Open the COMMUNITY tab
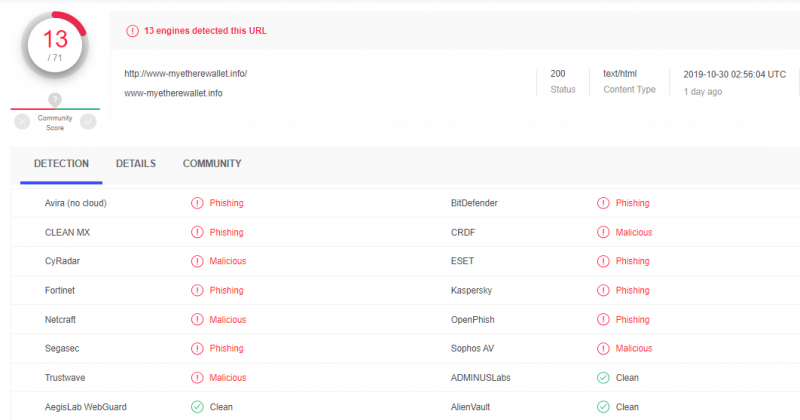 point(212,164)
